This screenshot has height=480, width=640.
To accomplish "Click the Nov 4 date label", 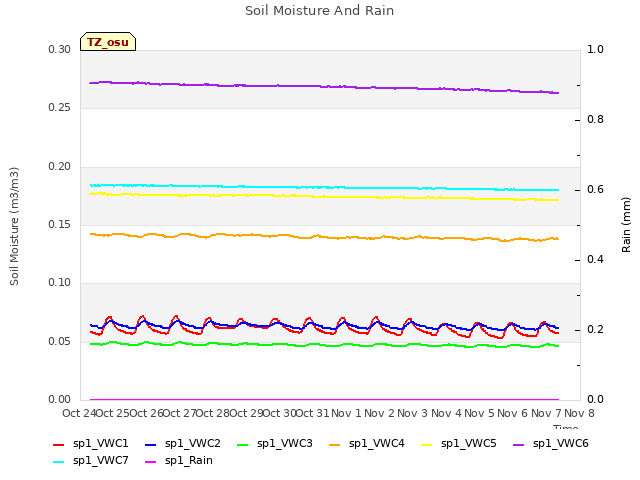I will 446,413.
